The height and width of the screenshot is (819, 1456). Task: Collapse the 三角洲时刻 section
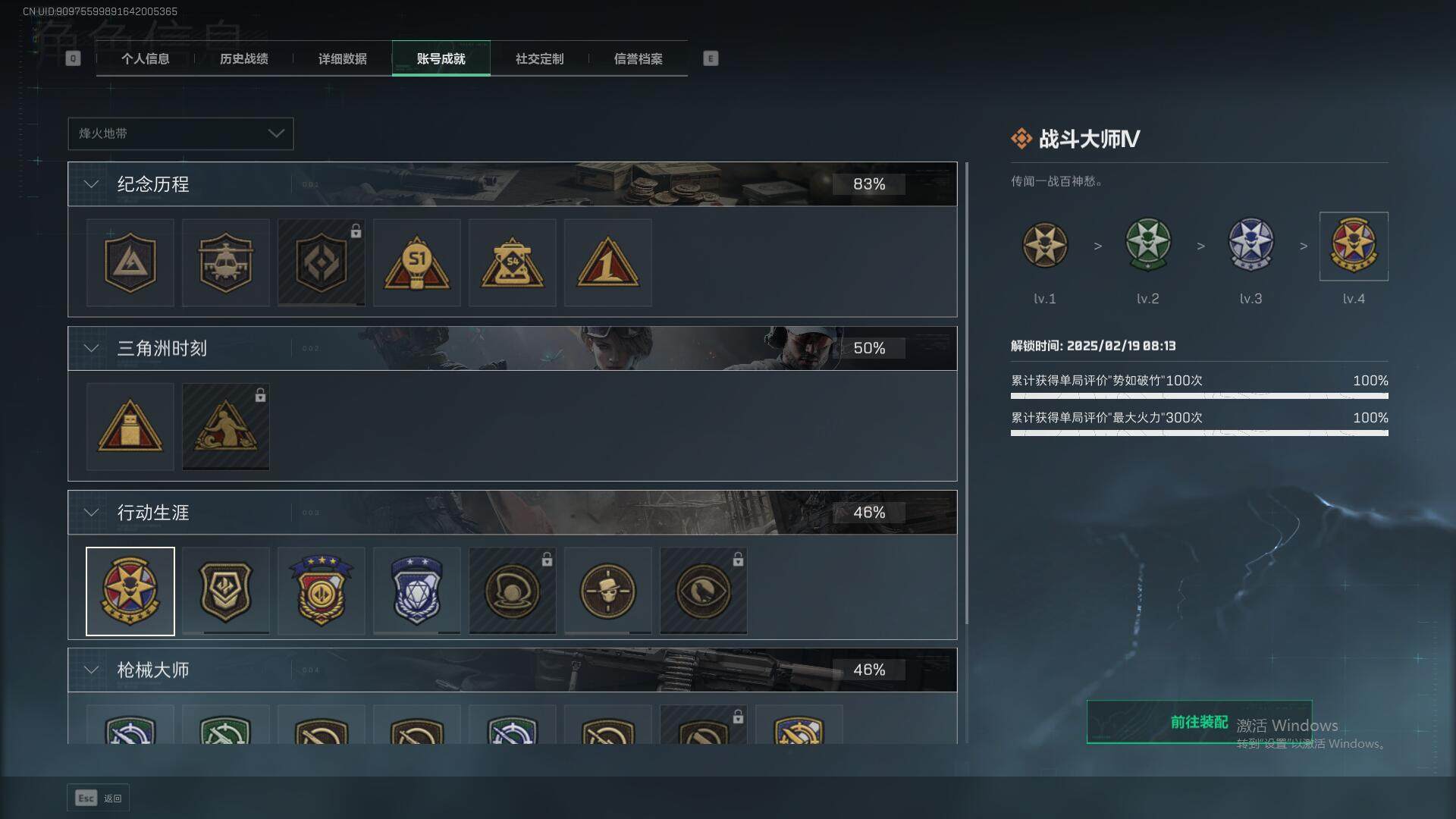pos(91,348)
